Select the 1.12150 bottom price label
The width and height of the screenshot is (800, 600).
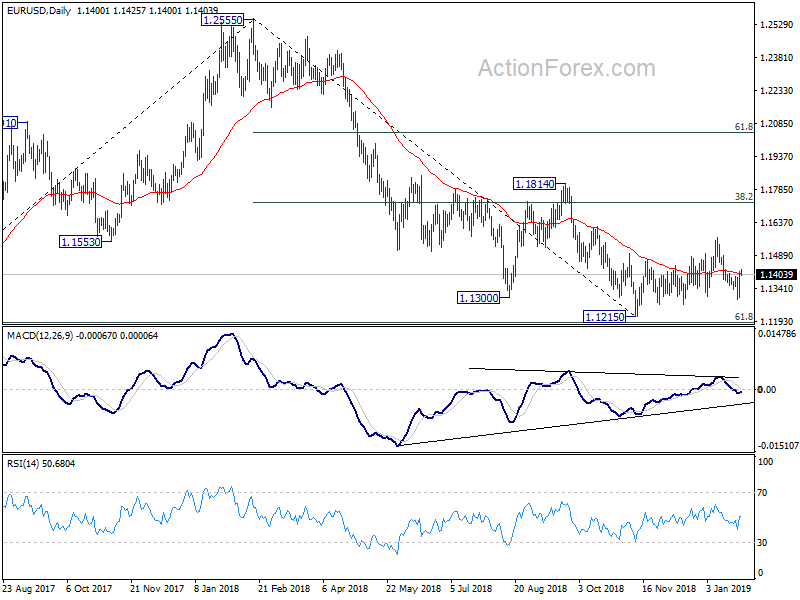point(604,317)
